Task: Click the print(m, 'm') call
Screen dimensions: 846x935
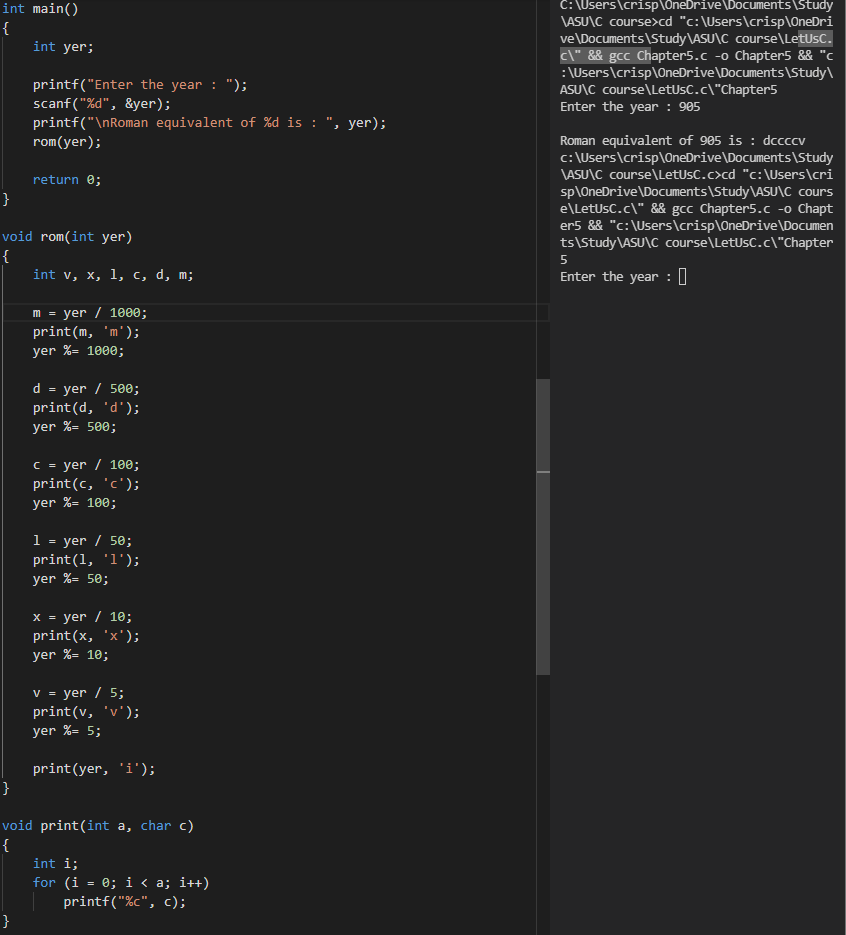Action: click(x=85, y=331)
